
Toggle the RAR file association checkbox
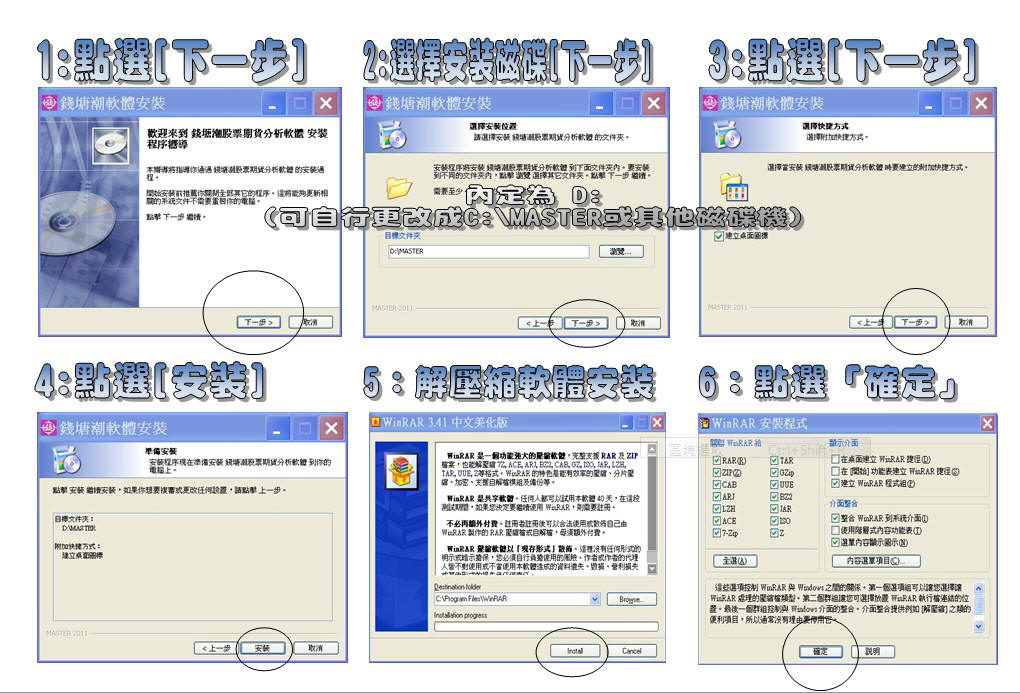[x=716, y=459]
